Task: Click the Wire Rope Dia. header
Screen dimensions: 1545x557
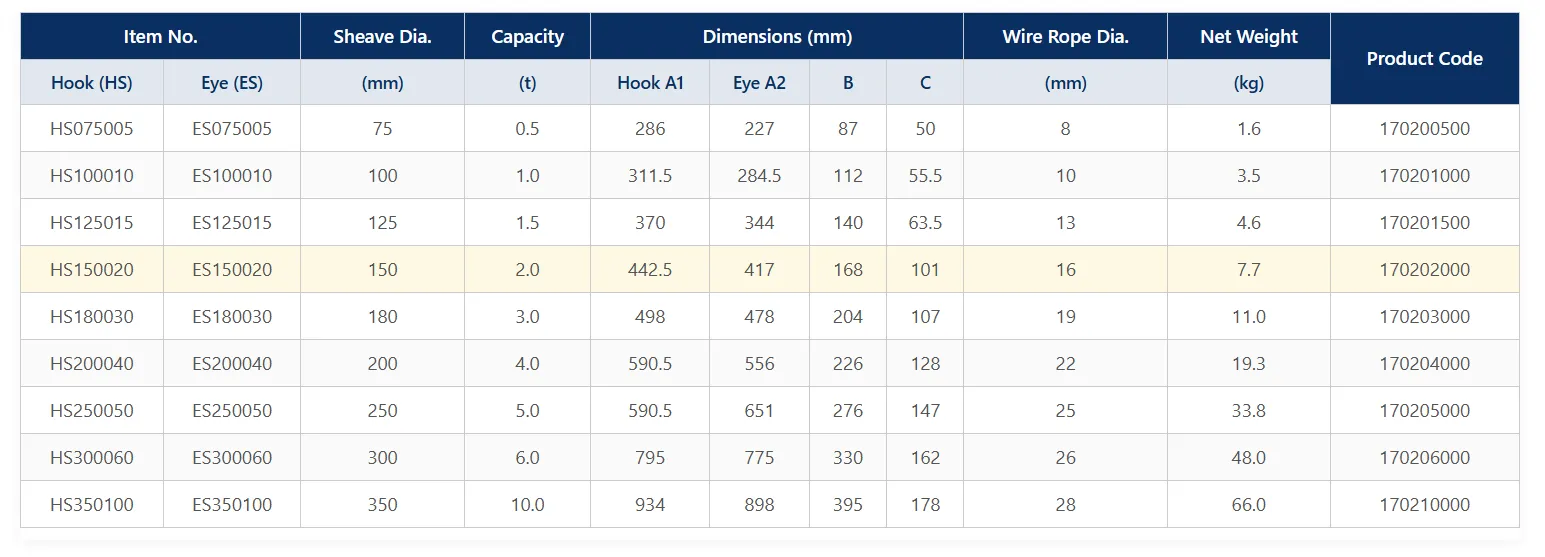Action: coord(1065,37)
